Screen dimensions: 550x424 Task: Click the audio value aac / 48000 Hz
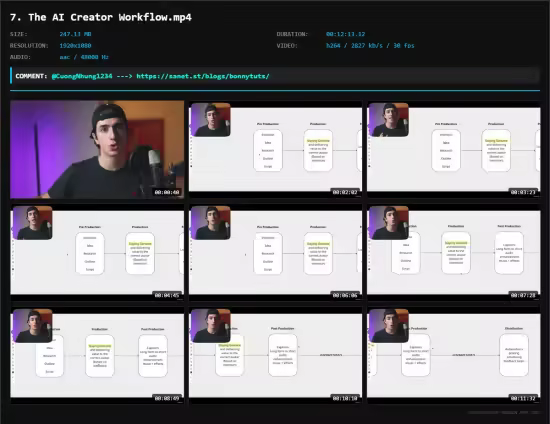tap(84, 57)
